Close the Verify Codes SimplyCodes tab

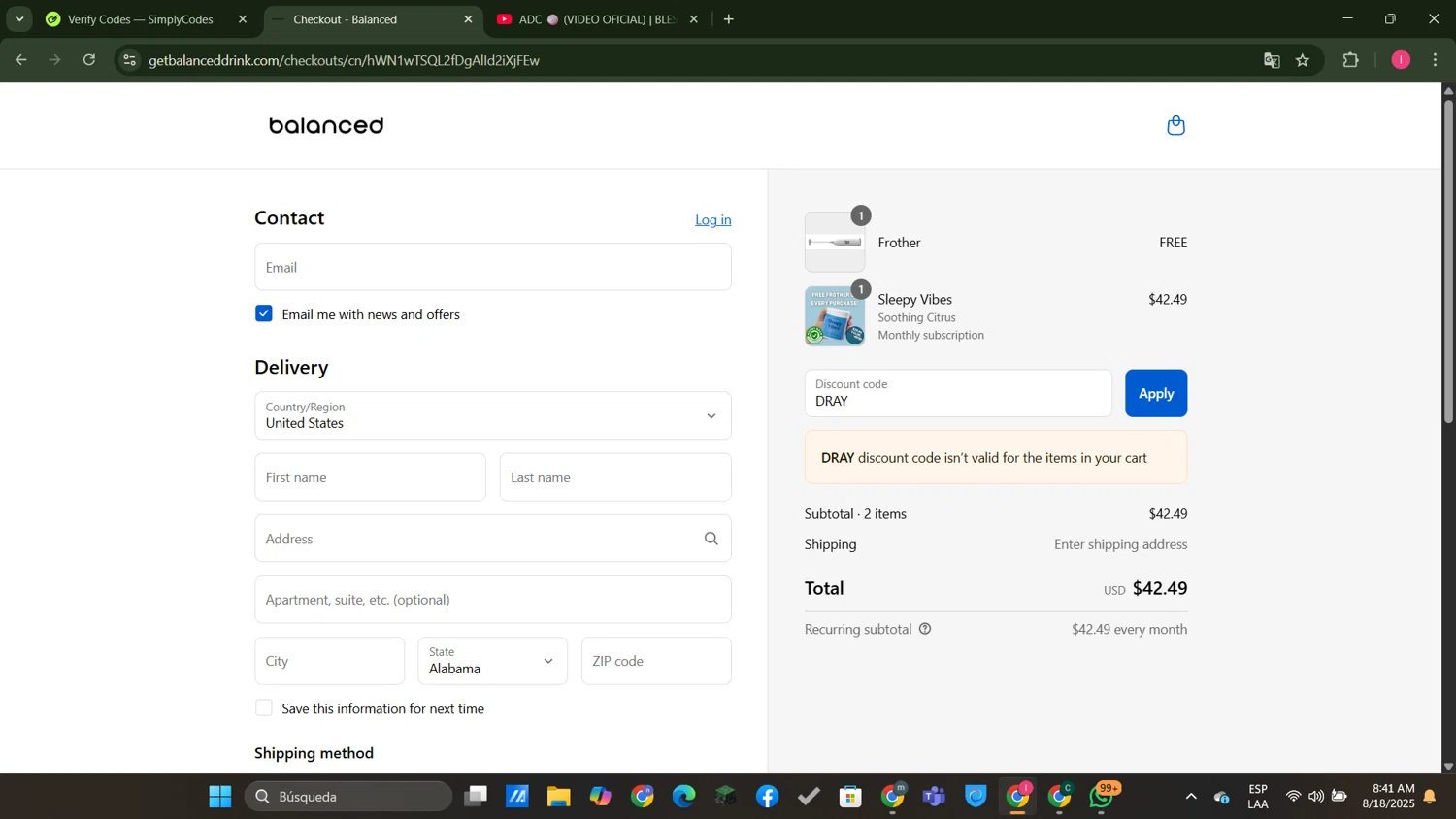click(x=243, y=19)
